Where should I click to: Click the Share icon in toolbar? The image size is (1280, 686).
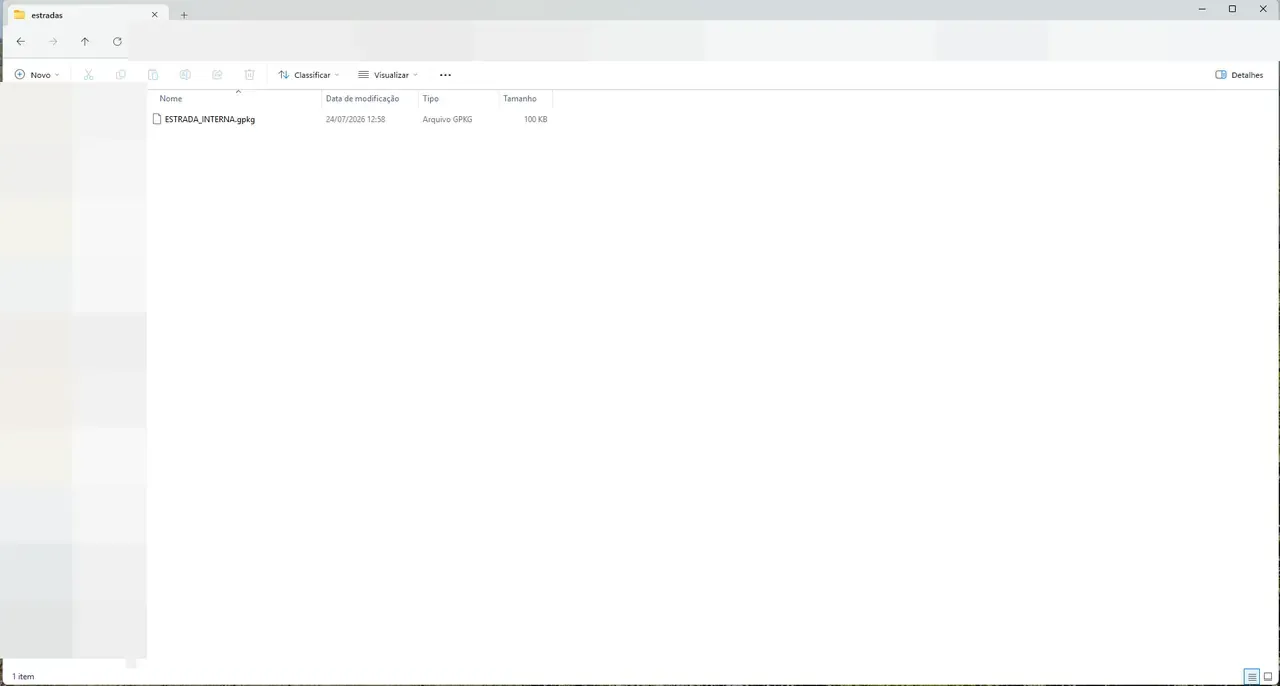(x=217, y=75)
